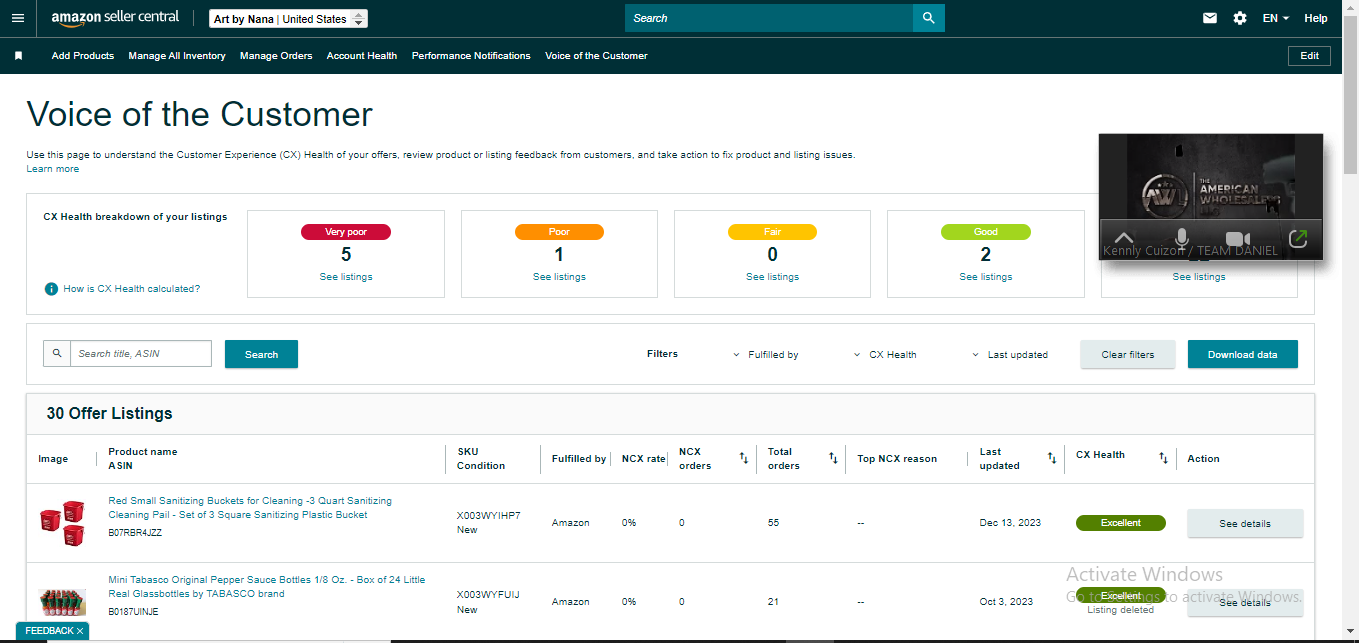See listings under Very poor
This screenshot has width=1359, height=643.
point(346,277)
